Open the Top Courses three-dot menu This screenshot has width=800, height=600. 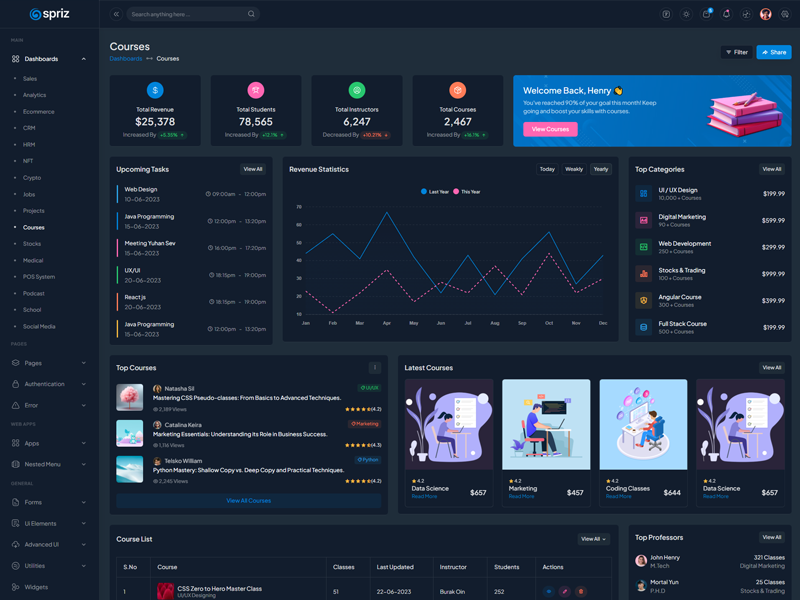[x=375, y=368]
